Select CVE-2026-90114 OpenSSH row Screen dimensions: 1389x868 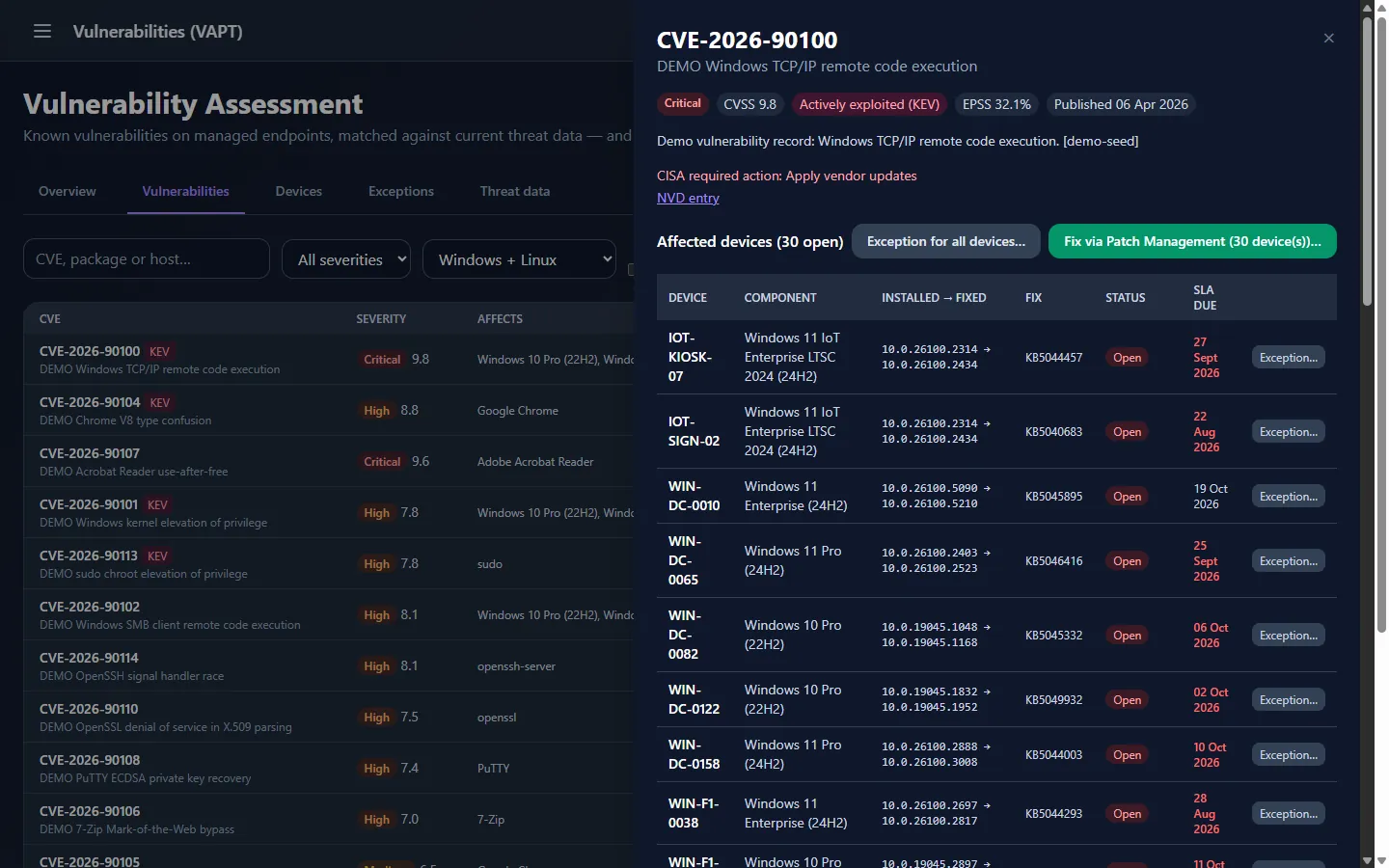(329, 665)
